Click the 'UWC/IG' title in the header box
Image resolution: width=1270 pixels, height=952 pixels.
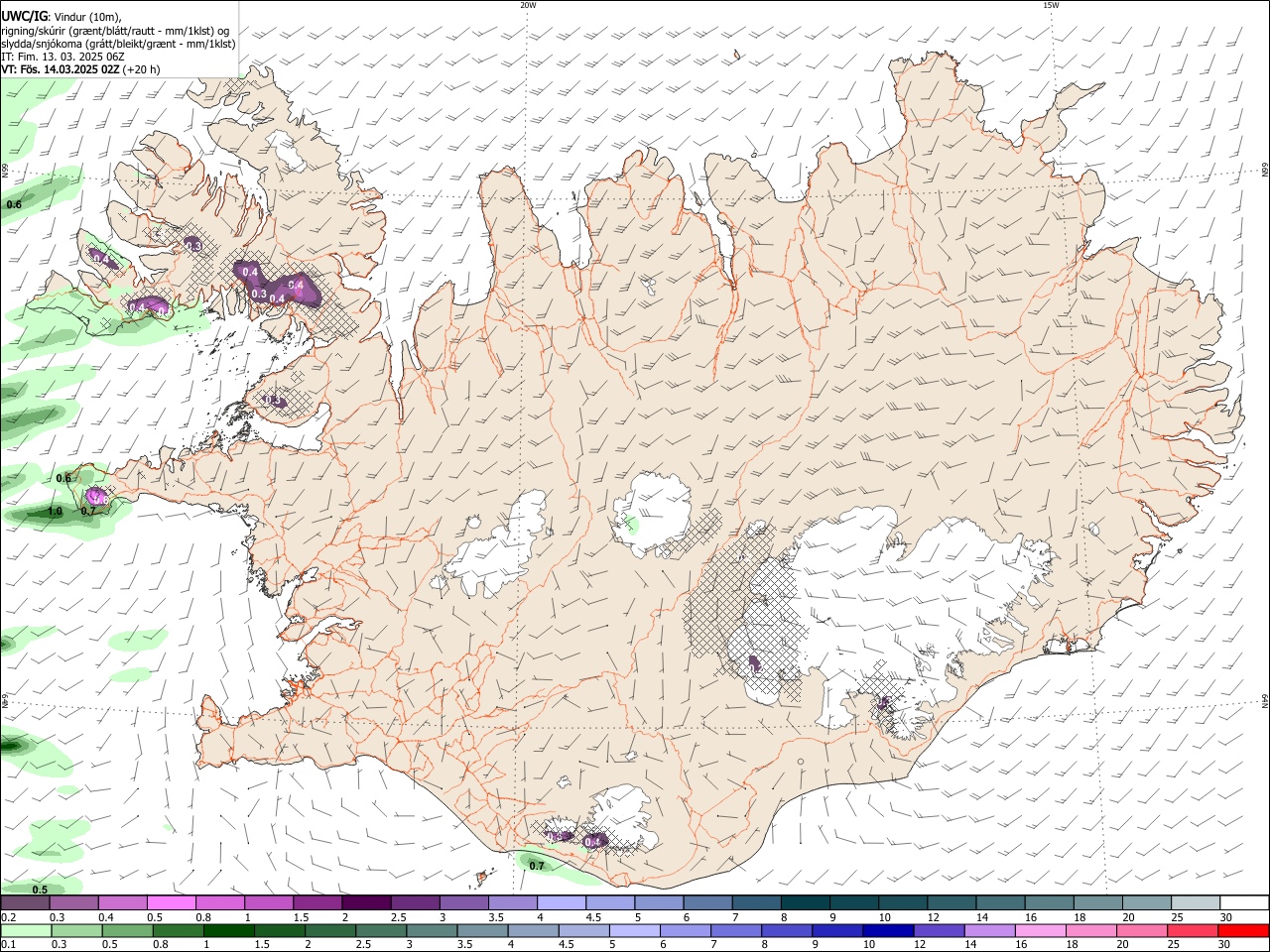click(24, 17)
